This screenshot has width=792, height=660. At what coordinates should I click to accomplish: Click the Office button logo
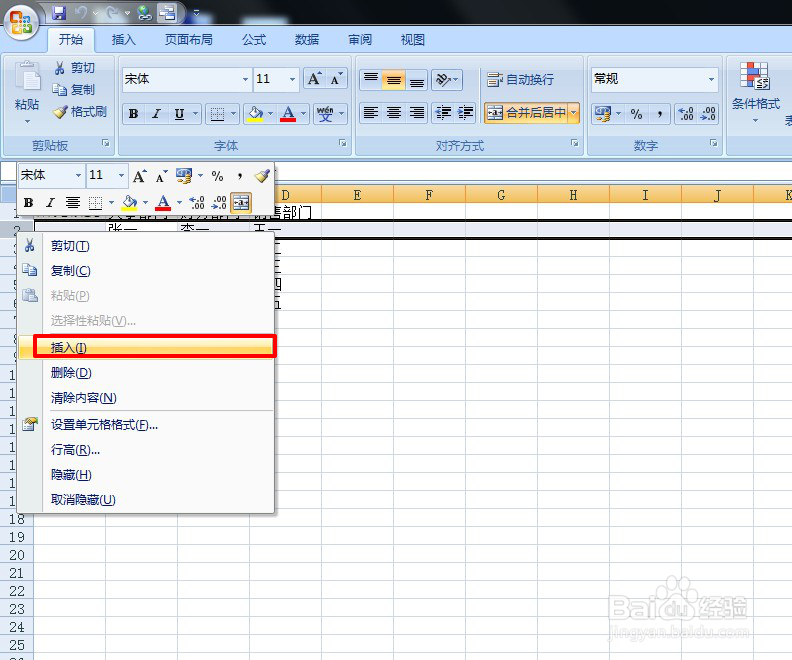pos(21,22)
